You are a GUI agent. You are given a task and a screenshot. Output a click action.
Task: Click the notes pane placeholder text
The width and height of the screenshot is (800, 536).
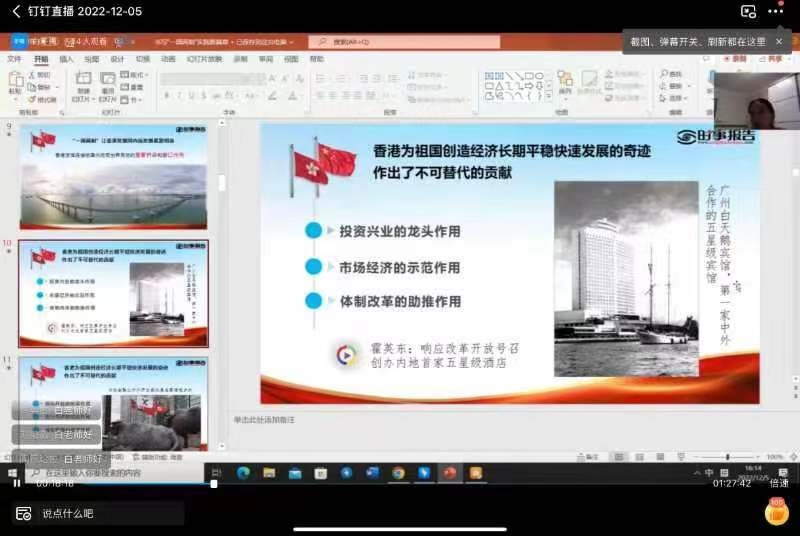[264, 420]
